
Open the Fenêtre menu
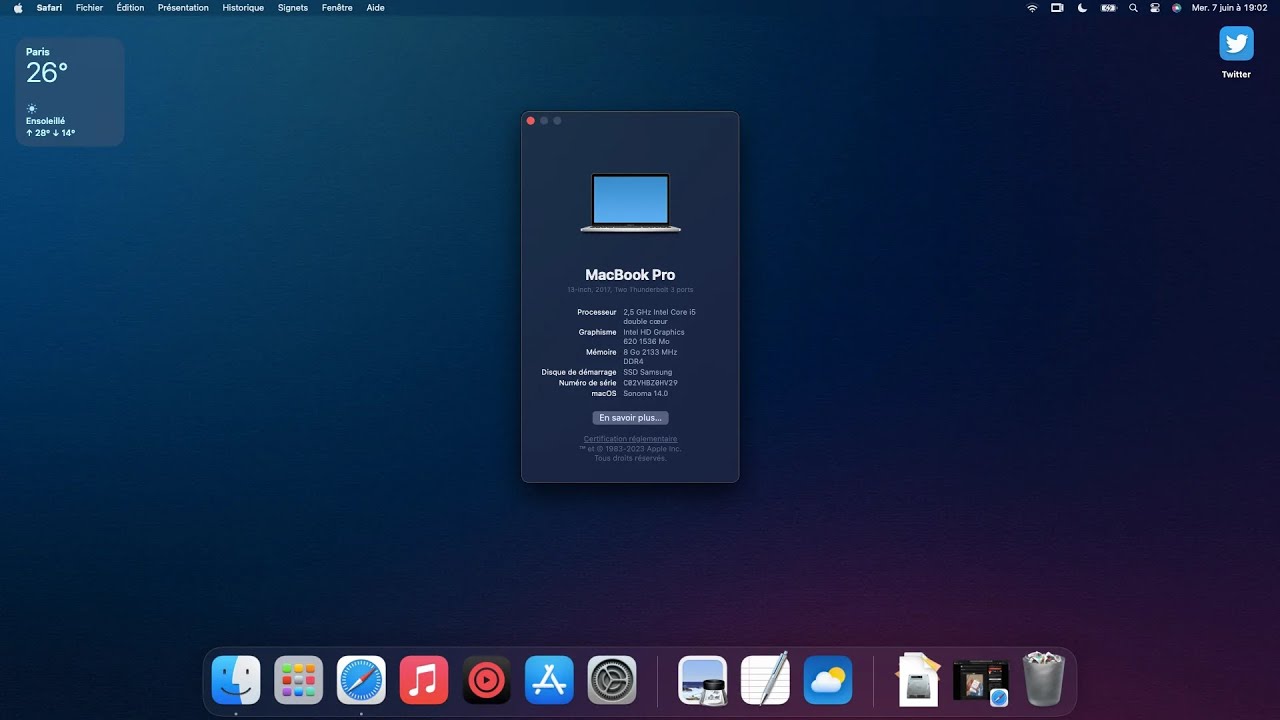337,8
